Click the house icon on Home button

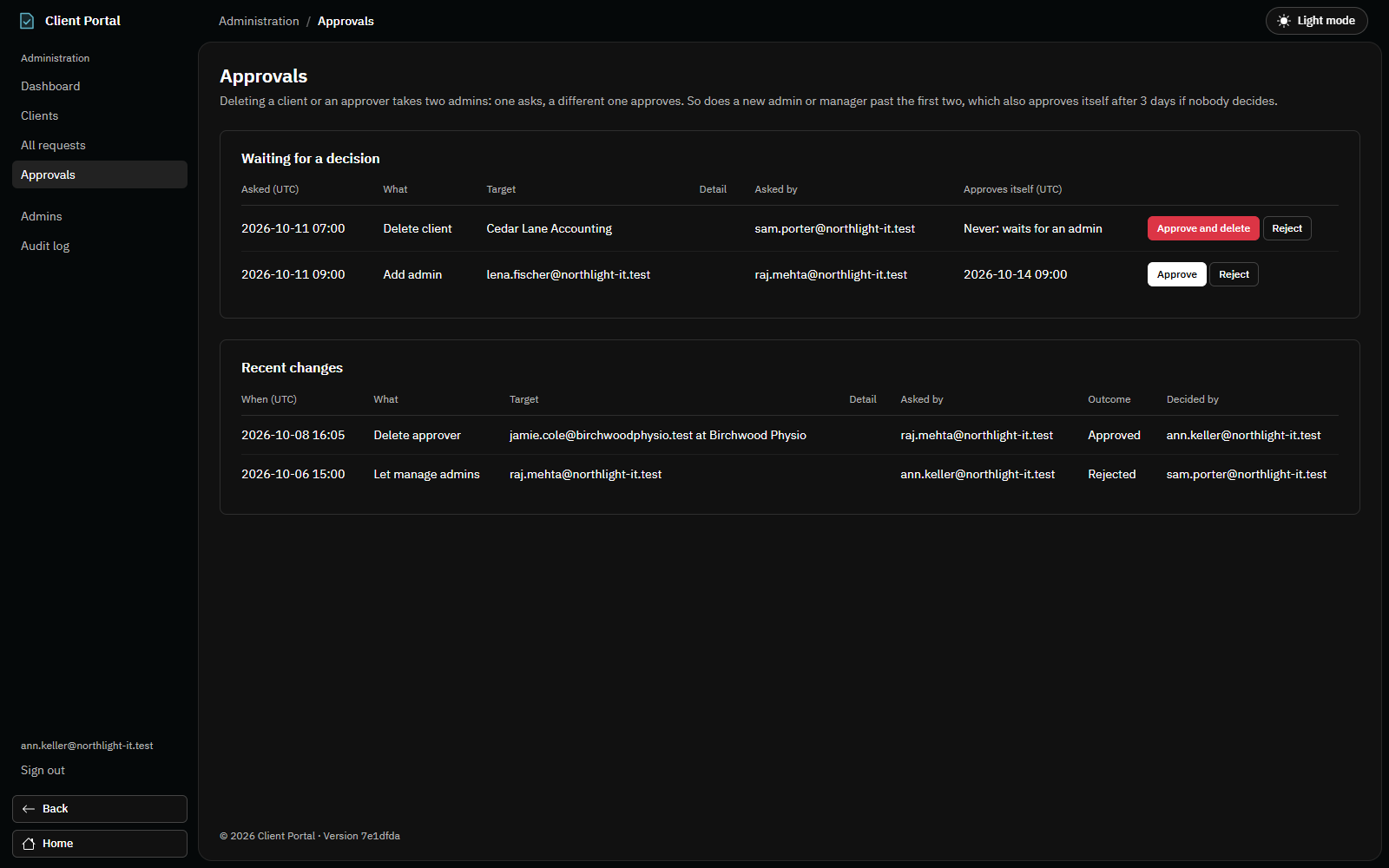(29, 844)
